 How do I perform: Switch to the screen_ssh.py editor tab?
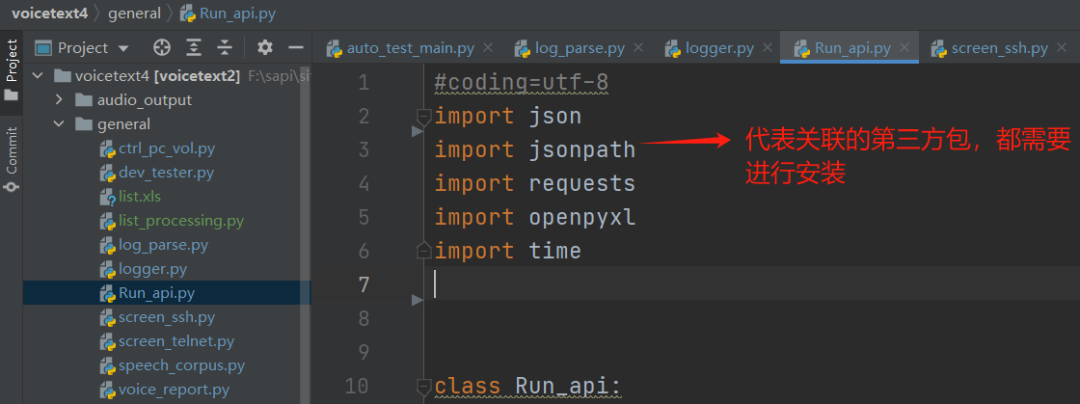tap(999, 48)
